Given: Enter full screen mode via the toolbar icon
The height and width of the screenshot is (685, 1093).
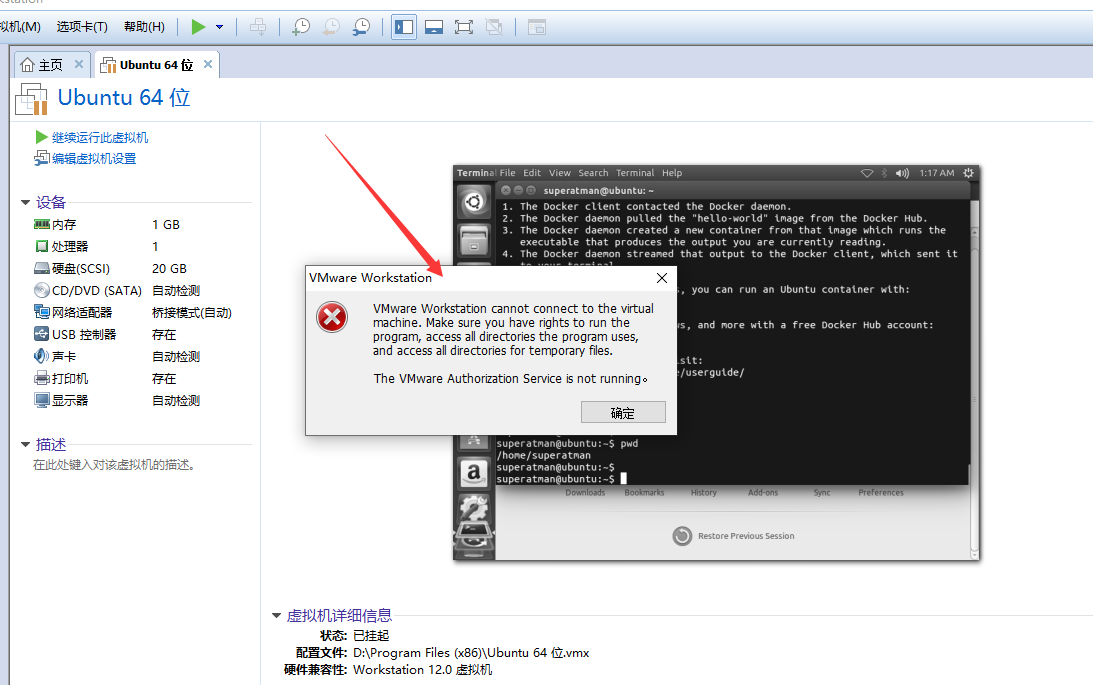Looking at the screenshot, I should pyautogui.click(x=464, y=27).
